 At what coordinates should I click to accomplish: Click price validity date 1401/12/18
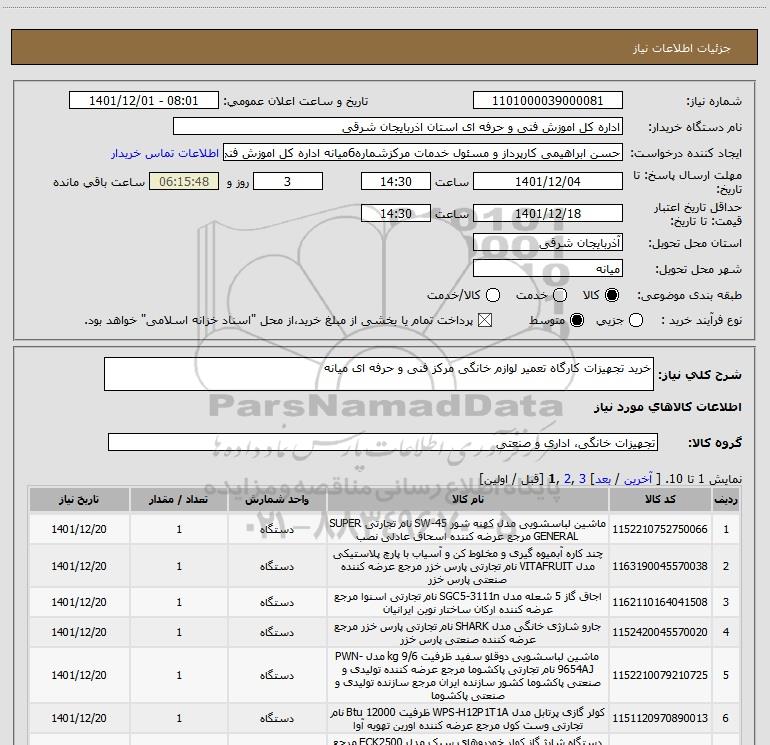click(x=548, y=213)
